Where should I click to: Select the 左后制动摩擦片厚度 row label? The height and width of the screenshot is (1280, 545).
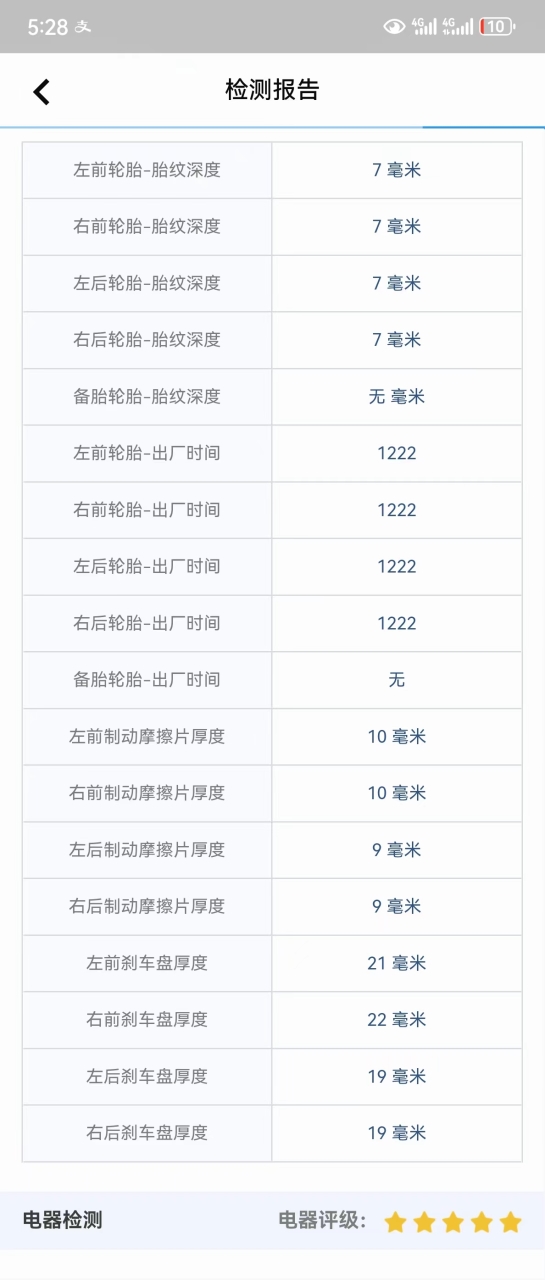pos(147,850)
